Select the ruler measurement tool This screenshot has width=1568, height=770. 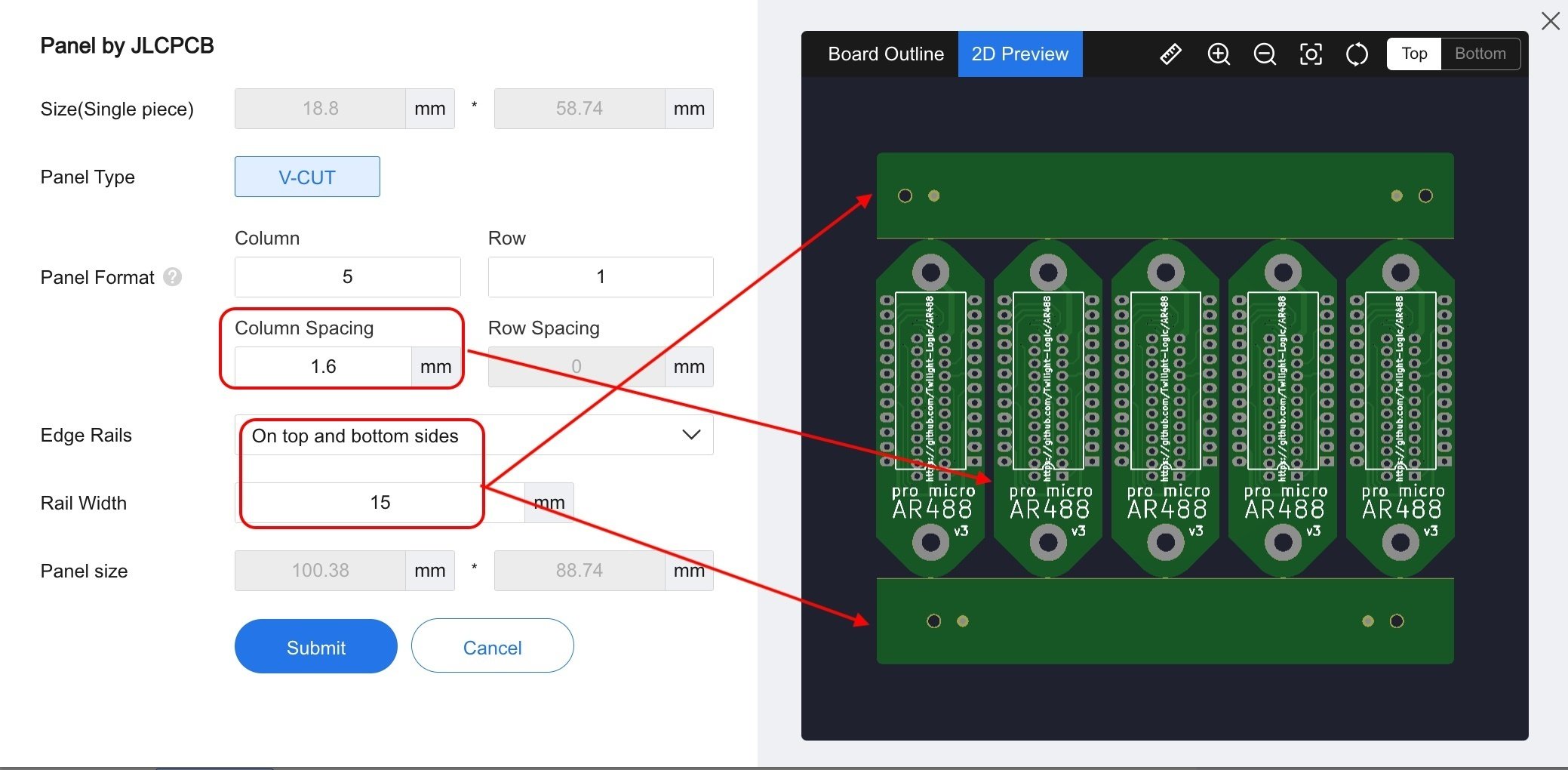tap(1170, 54)
